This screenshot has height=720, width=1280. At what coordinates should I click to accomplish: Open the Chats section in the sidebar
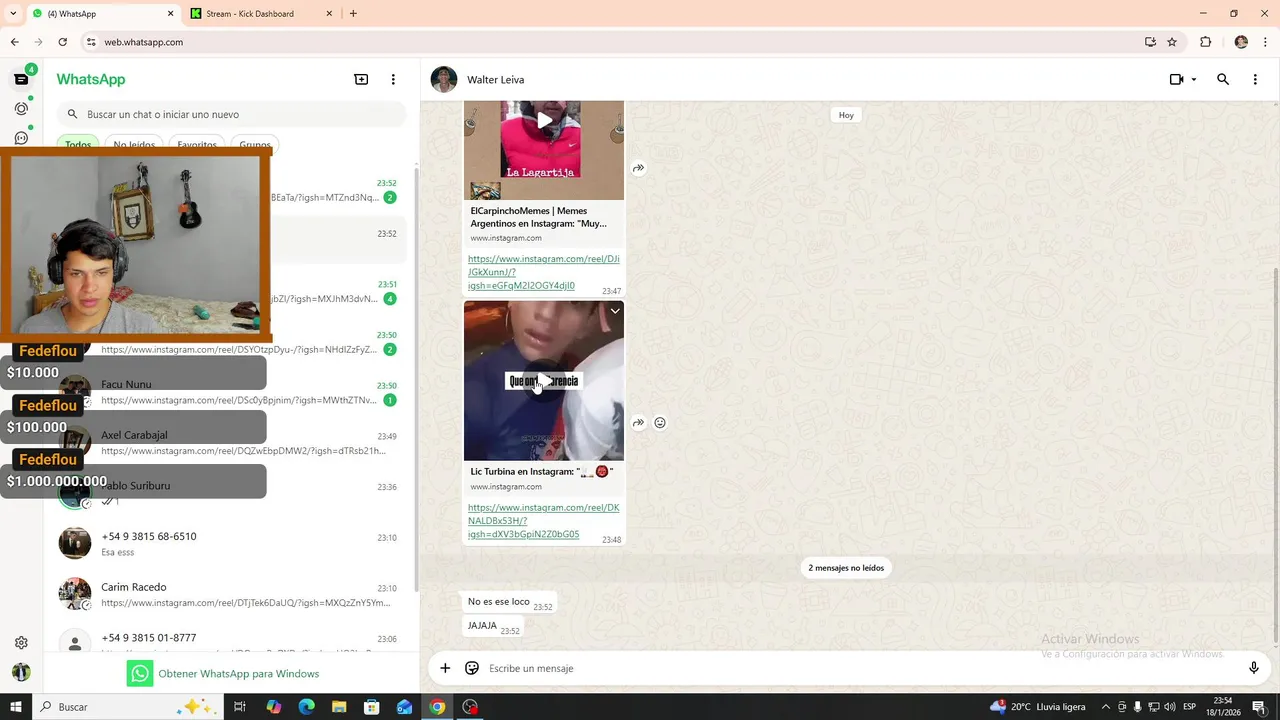pyautogui.click(x=21, y=79)
